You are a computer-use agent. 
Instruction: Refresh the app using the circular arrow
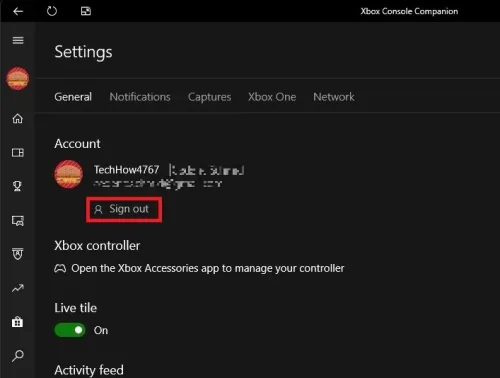[52, 11]
